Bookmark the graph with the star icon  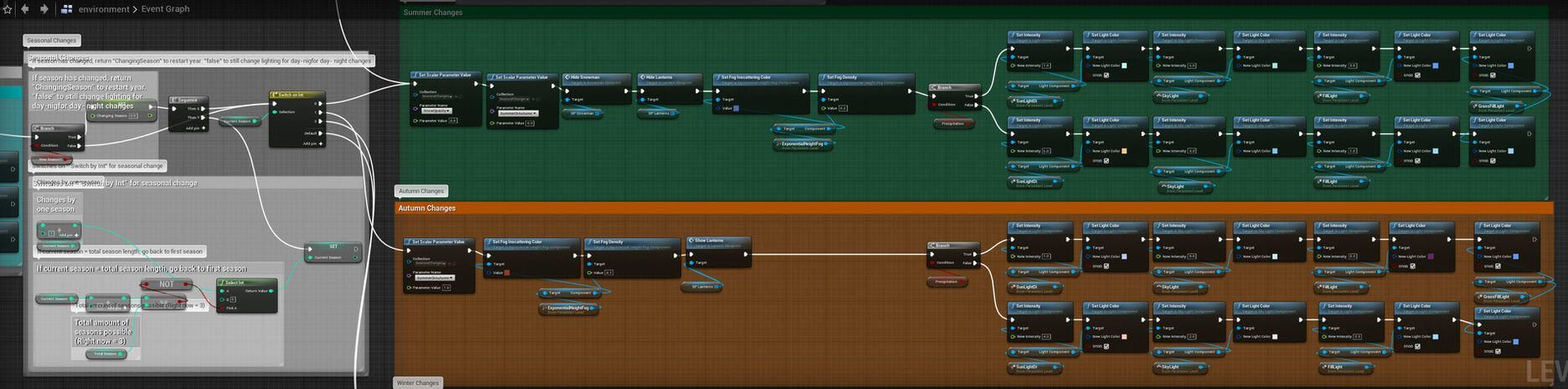[x=8, y=9]
